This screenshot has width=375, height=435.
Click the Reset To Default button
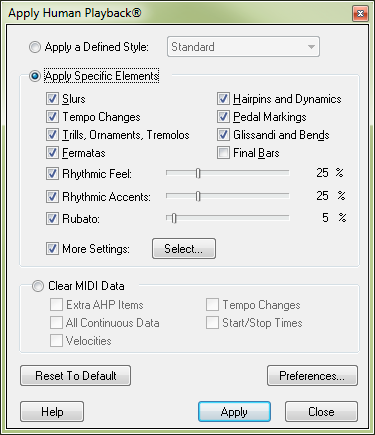coord(76,376)
